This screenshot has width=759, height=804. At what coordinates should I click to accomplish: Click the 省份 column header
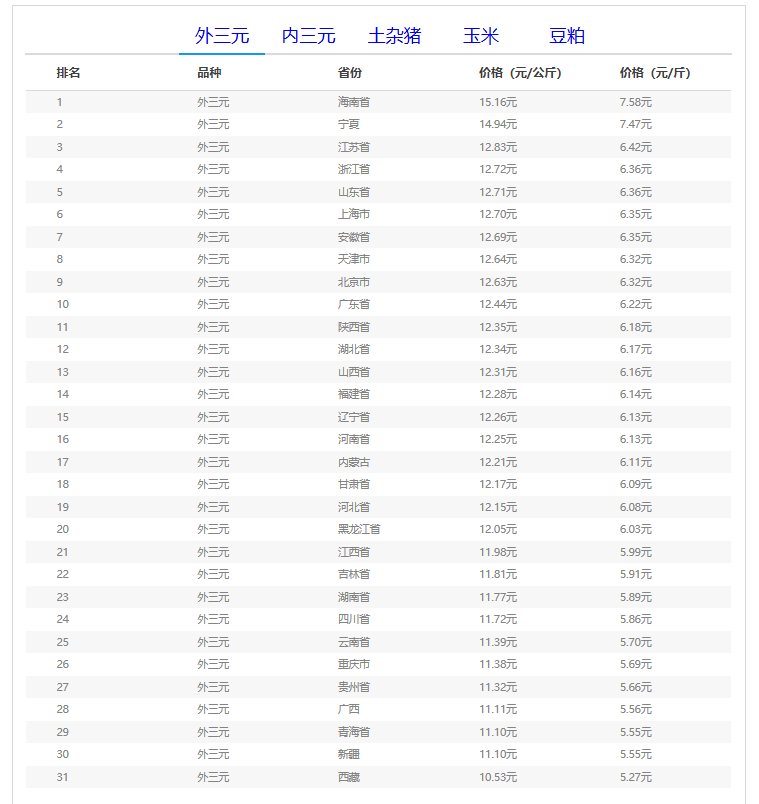350,73
